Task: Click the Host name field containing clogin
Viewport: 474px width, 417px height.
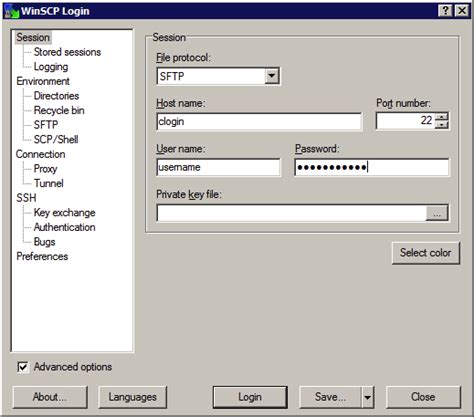Action: pyautogui.click(x=259, y=122)
